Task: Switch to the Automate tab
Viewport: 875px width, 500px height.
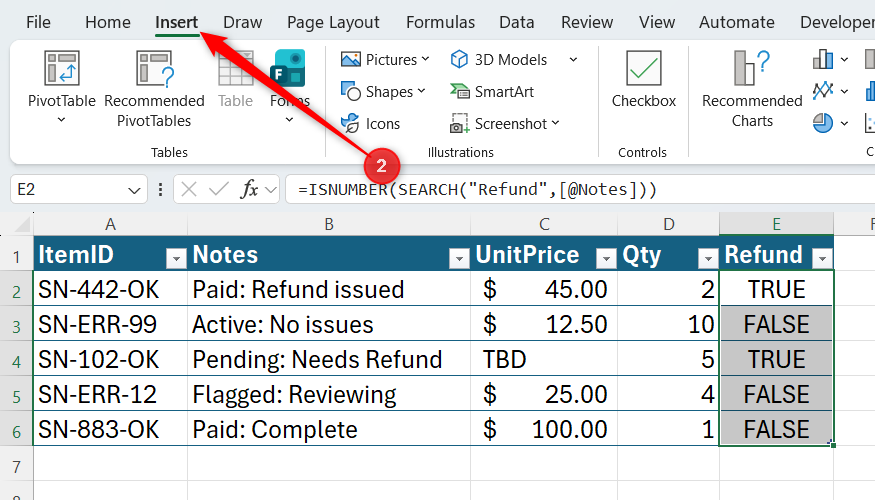Action: (737, 22)
